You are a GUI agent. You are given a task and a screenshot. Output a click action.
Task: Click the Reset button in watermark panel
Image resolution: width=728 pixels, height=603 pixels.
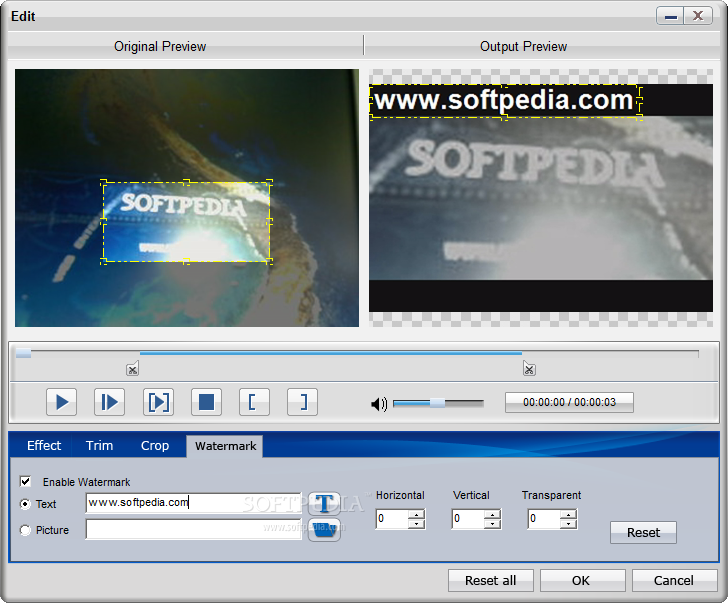click(643, 532)
